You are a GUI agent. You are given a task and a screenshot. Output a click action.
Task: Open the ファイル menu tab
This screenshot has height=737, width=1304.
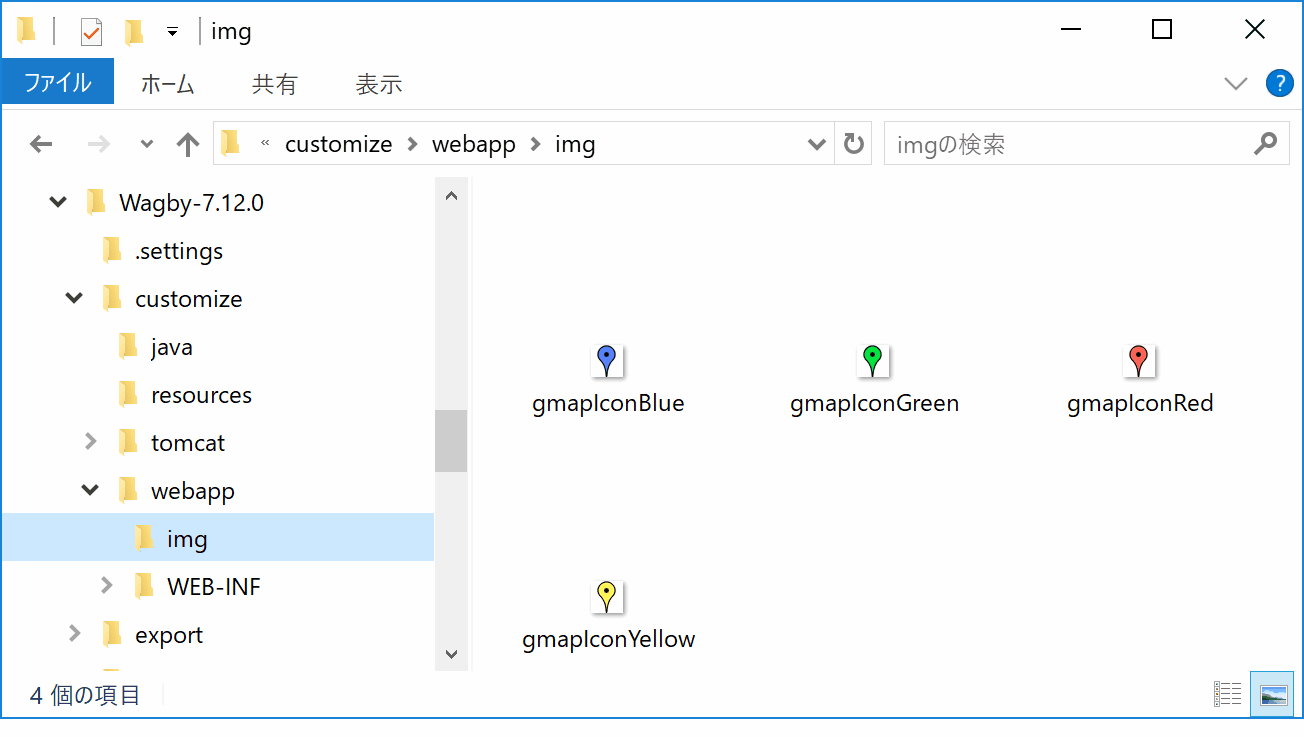tap(57, 83)
